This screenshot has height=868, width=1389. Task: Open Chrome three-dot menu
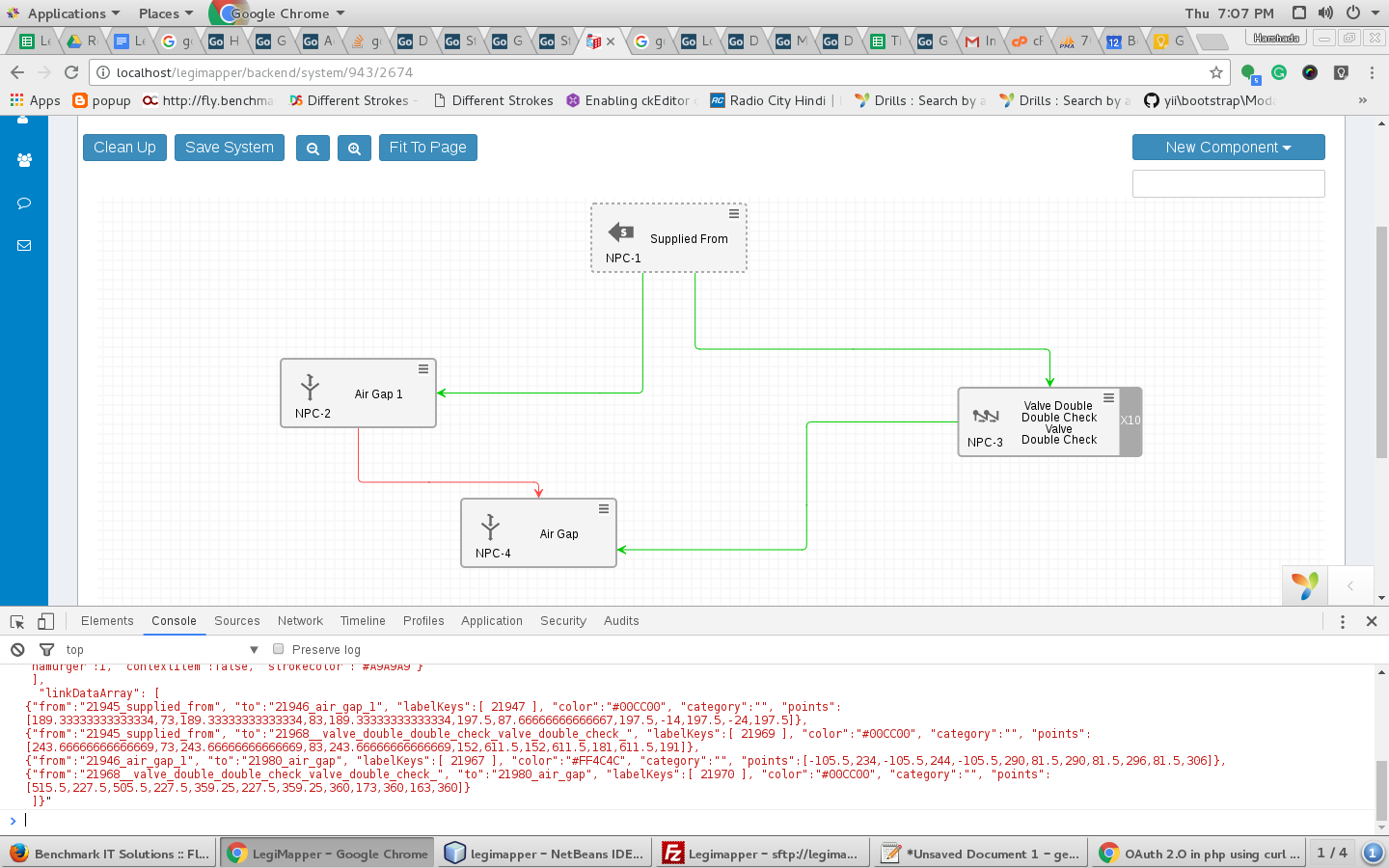[1372, 72]
